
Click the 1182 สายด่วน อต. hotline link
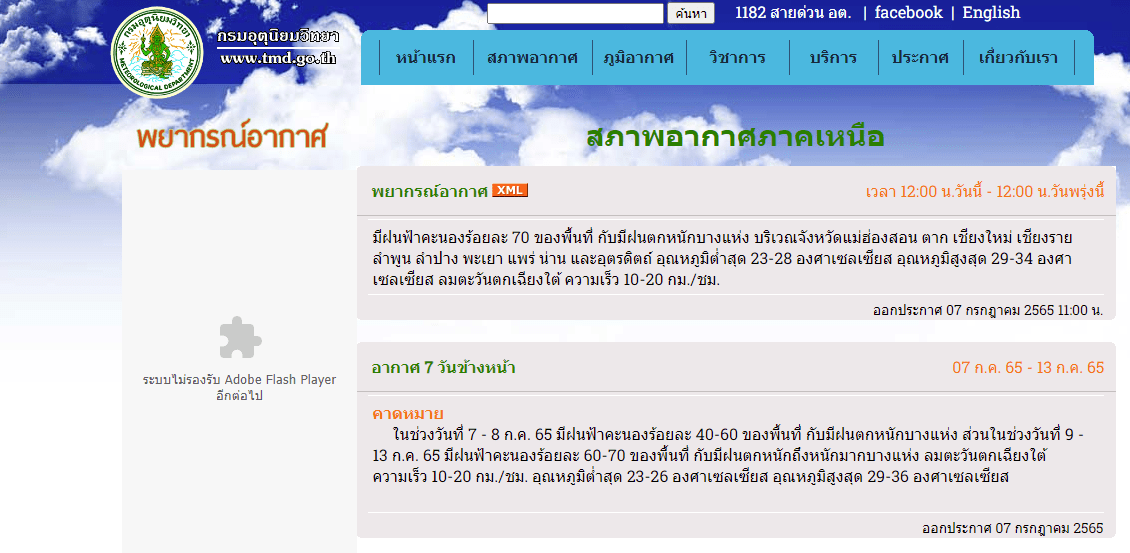coord(791,13)
